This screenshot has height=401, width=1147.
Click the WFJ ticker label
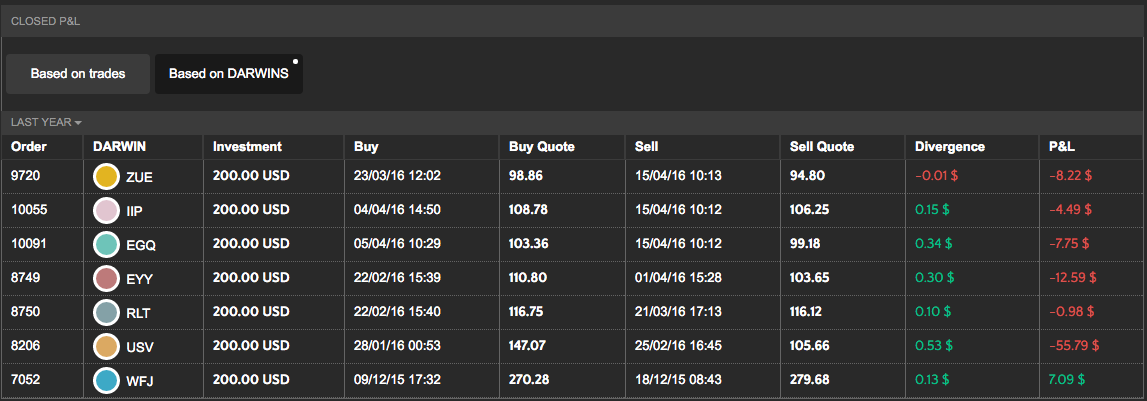[x=140, y=380]
